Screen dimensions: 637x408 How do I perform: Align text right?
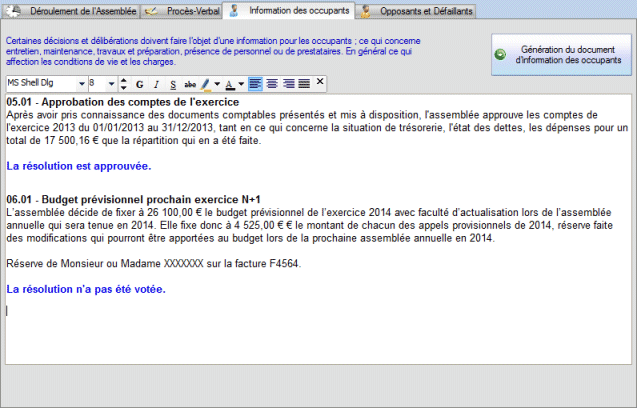288,84
